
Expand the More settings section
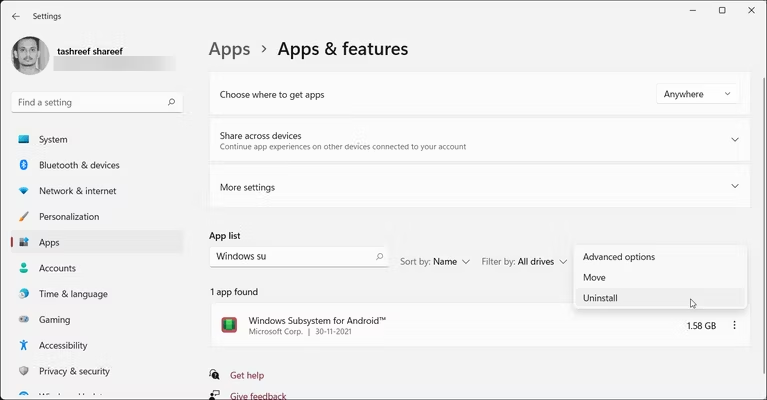(x=479, y=187)
